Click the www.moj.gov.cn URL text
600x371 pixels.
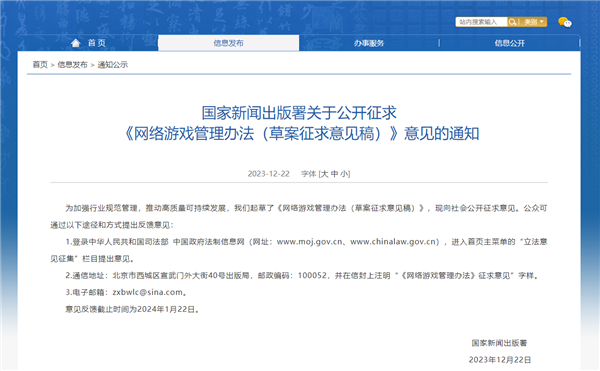pyautogui.click(x=310, y=242)
